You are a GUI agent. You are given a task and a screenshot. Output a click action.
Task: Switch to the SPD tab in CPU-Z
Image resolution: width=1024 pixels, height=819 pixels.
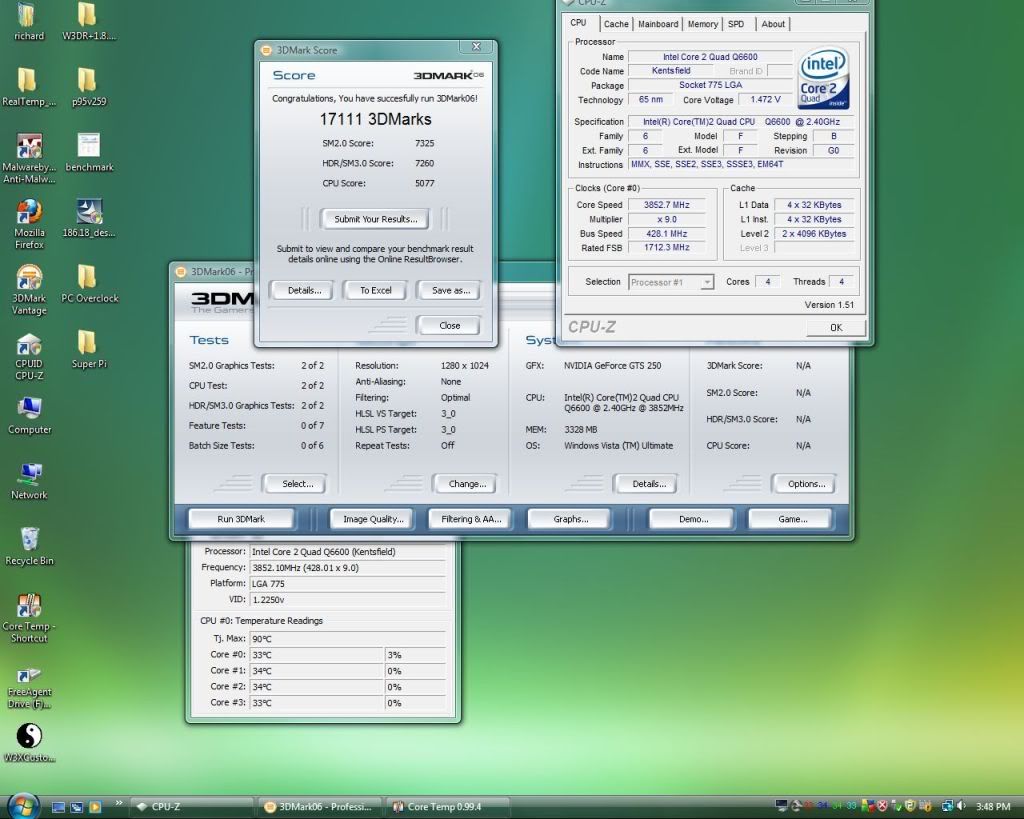(x=736, y=24)
